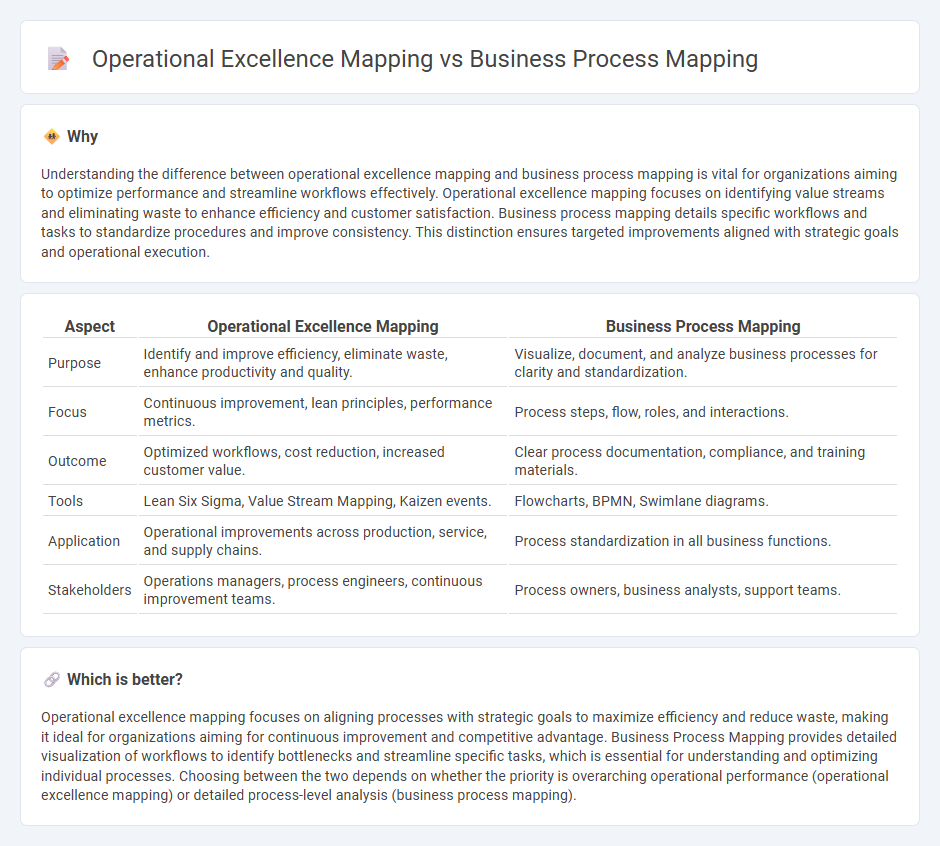Click the paragraph starting 'Operational excellence mapping focuses on aligning'
The image size is (940, 846).
(x=469, y=756)
